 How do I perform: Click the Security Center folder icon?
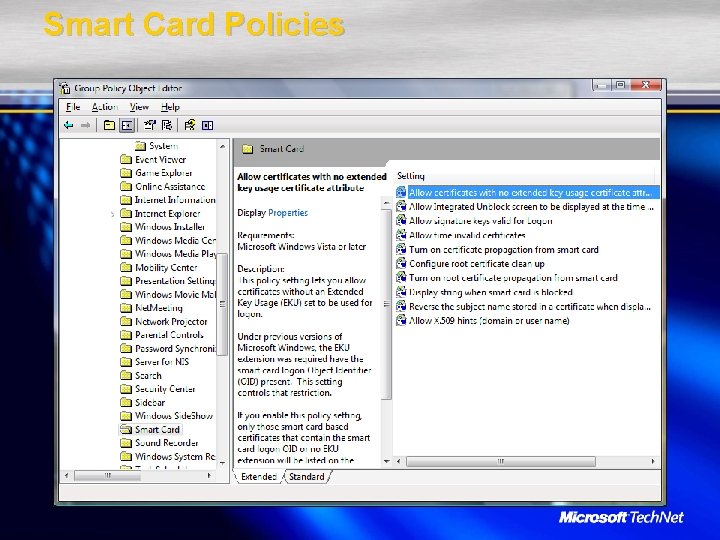pyautogui.click(x=126, y=389)
